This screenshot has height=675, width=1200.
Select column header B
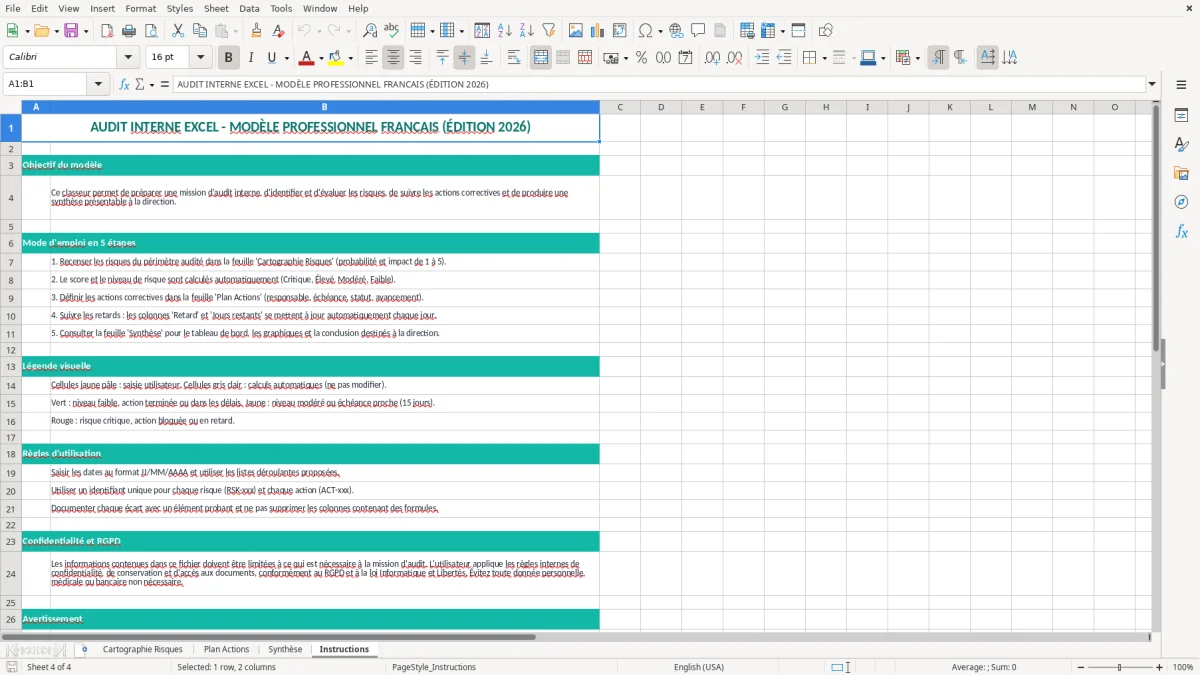tap(324, 107)
